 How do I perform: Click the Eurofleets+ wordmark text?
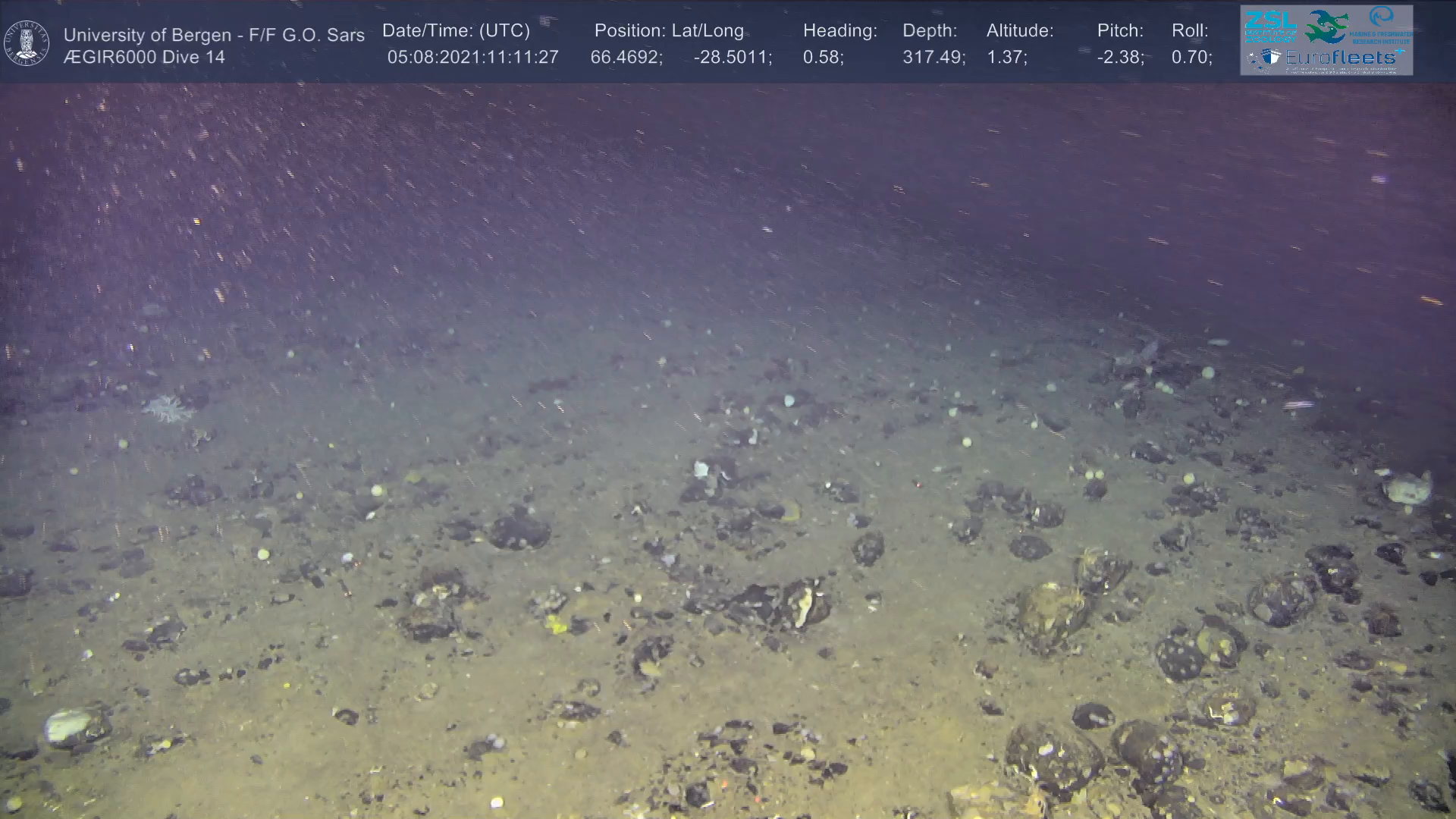pyautogui.click(x=1342, y=58)
